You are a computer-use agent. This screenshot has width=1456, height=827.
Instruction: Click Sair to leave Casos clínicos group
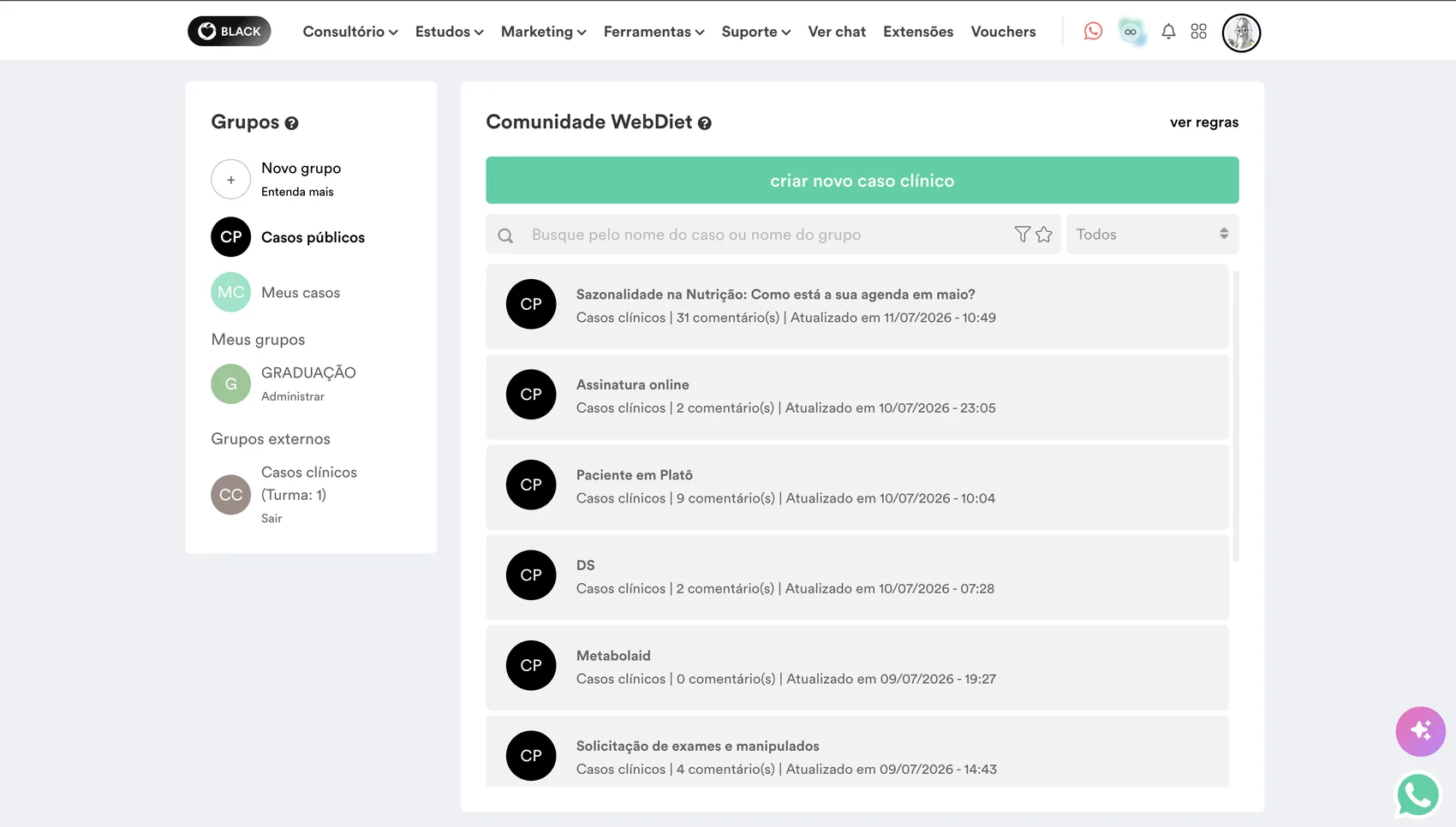click(x=272, y=519)
